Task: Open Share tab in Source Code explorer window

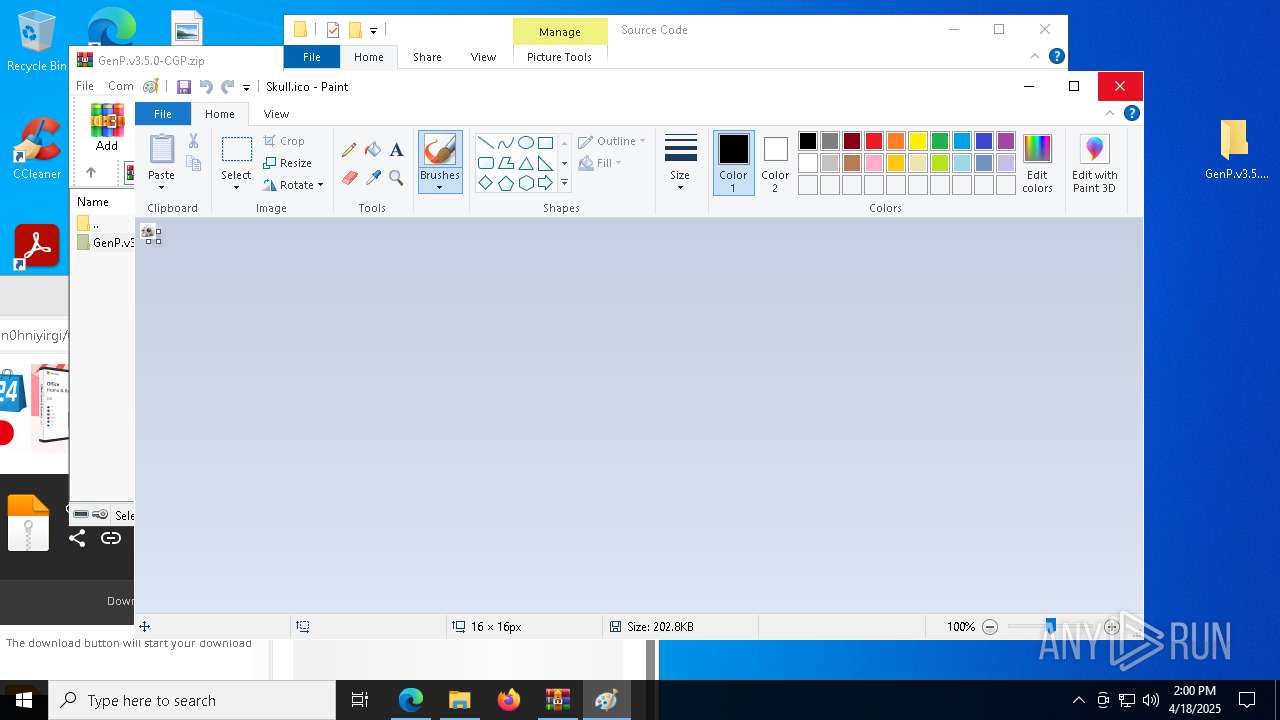Action: click(x=427, y=57)
